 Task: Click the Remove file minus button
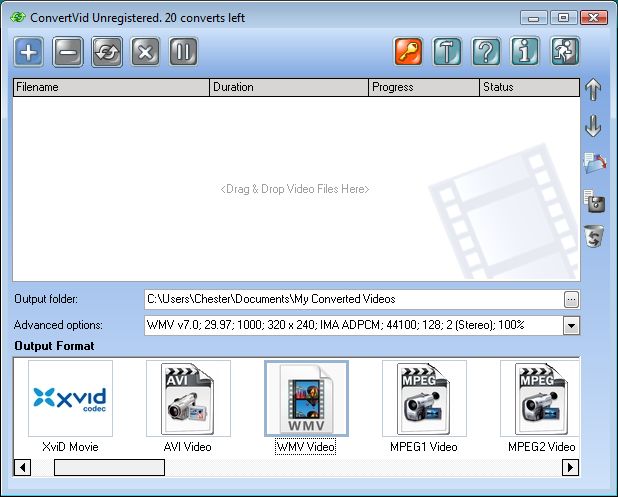pyautogui.click(x=68, y=52)
